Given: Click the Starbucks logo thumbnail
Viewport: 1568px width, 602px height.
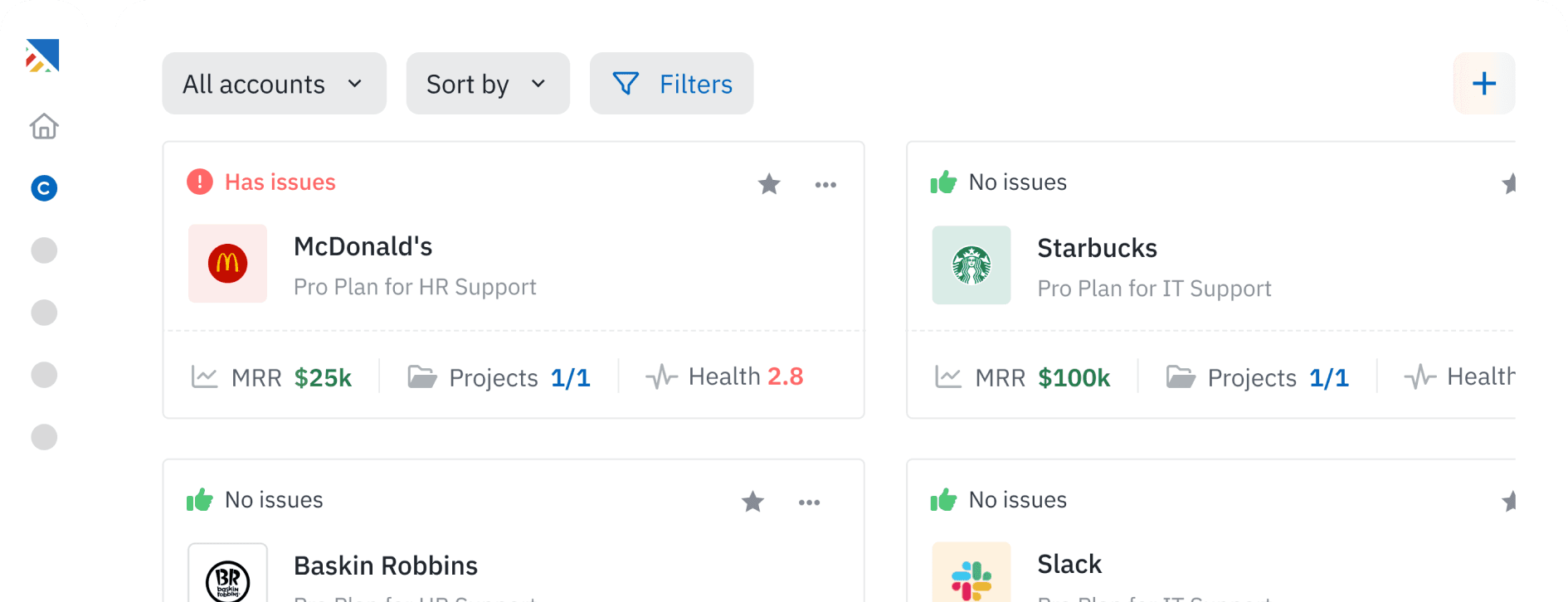Looking at the screenshot, I should pyautogui.click(x=971, y=265).
